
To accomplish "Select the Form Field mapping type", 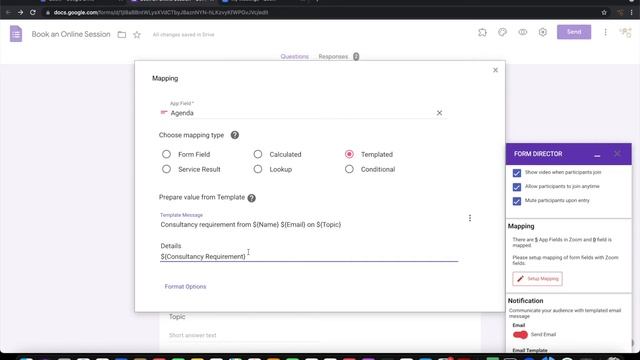I will click(166, 154).
